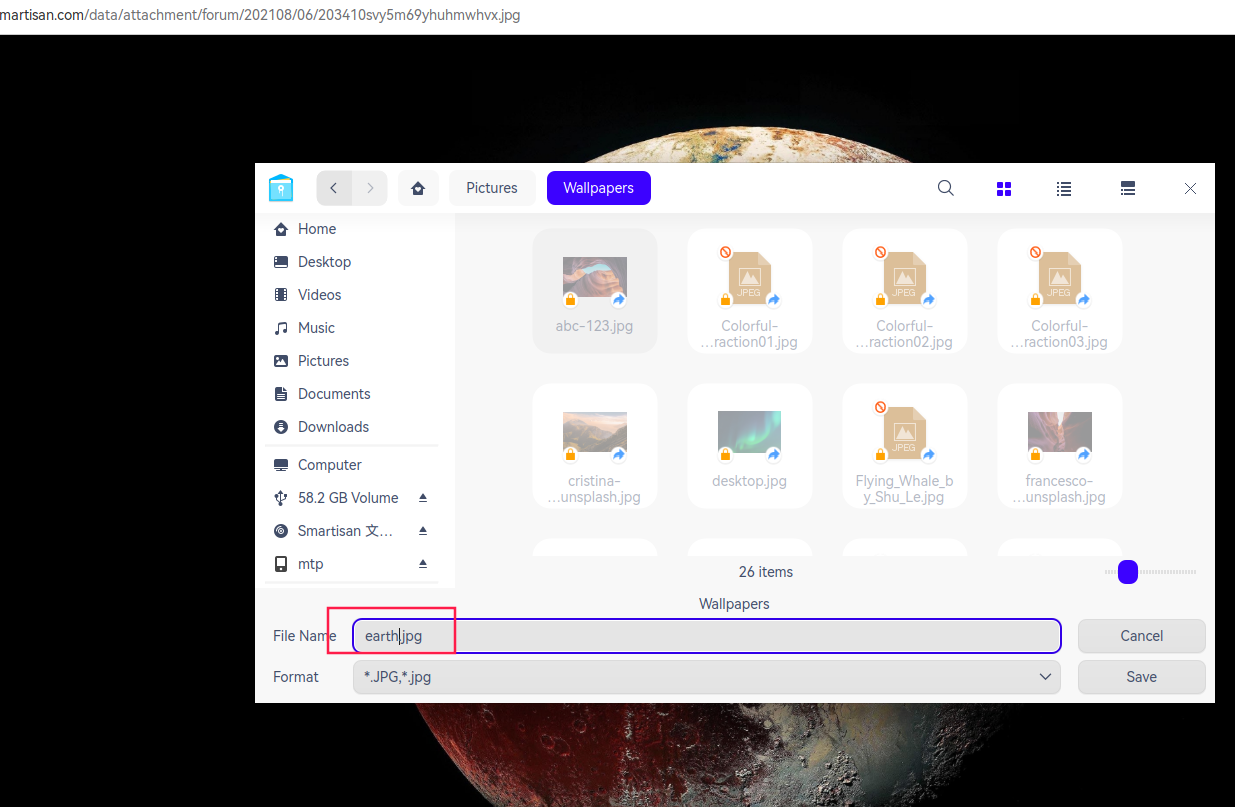
Task: Eject the mtp device
Action: point(423,564)
